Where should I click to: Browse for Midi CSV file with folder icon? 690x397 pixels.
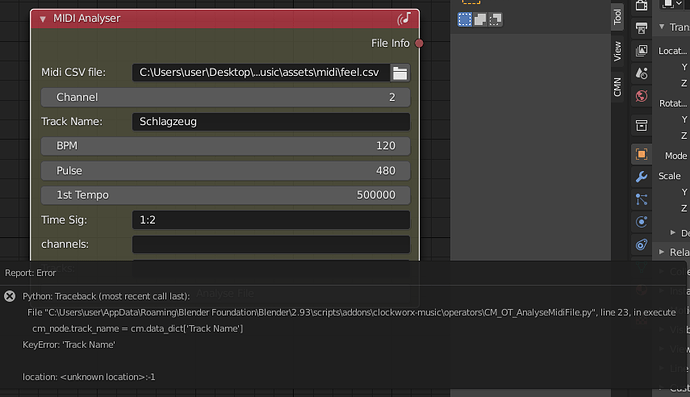(400, 73)
